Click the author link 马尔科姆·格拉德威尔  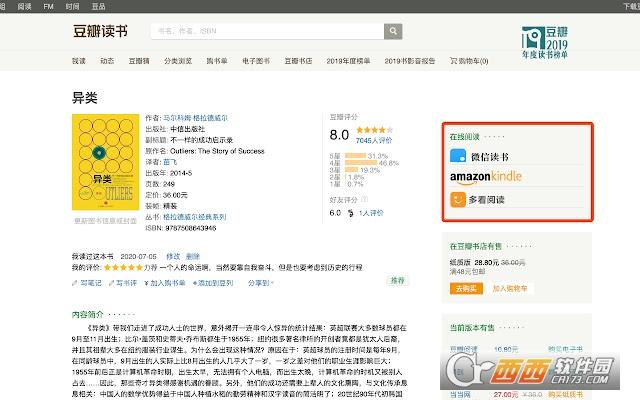(196, 118)
